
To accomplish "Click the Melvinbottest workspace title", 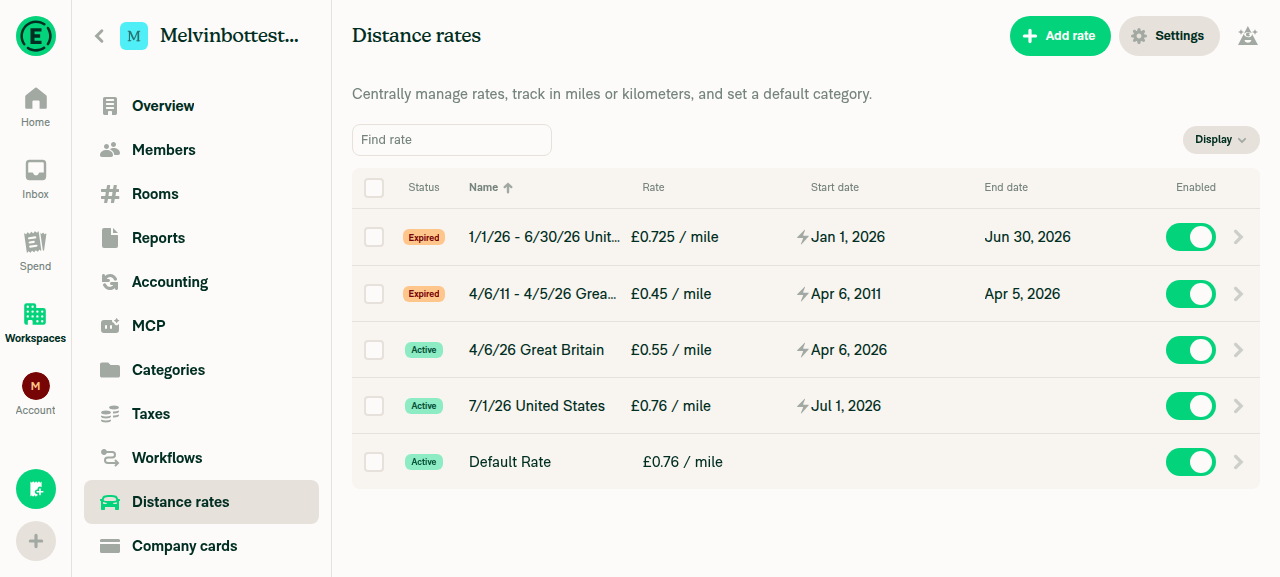I will pyautogui.click(x=229, y=36).
